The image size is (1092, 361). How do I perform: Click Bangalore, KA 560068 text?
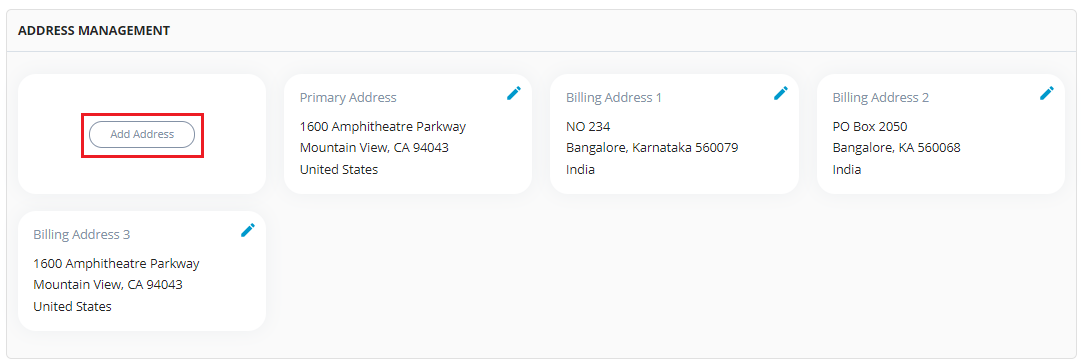pyautogui.click(x=897, y=148)
